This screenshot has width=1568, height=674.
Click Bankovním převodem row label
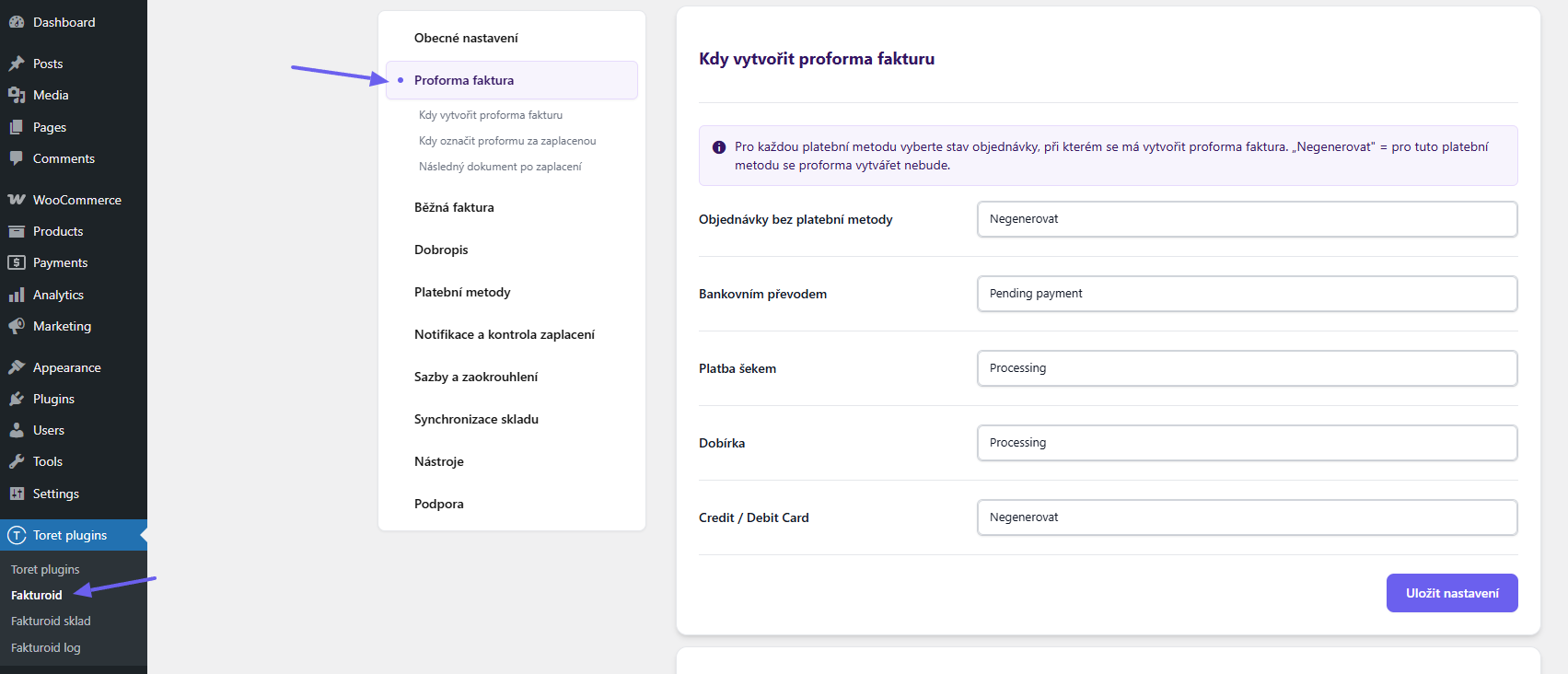click(x=762, y=294)
